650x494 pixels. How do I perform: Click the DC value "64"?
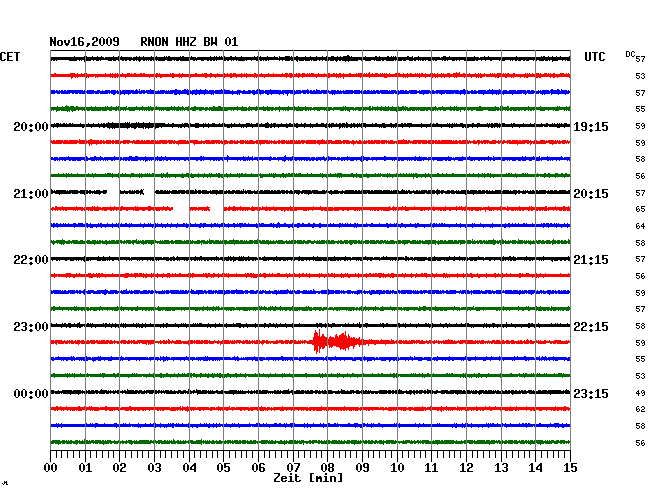640,226
